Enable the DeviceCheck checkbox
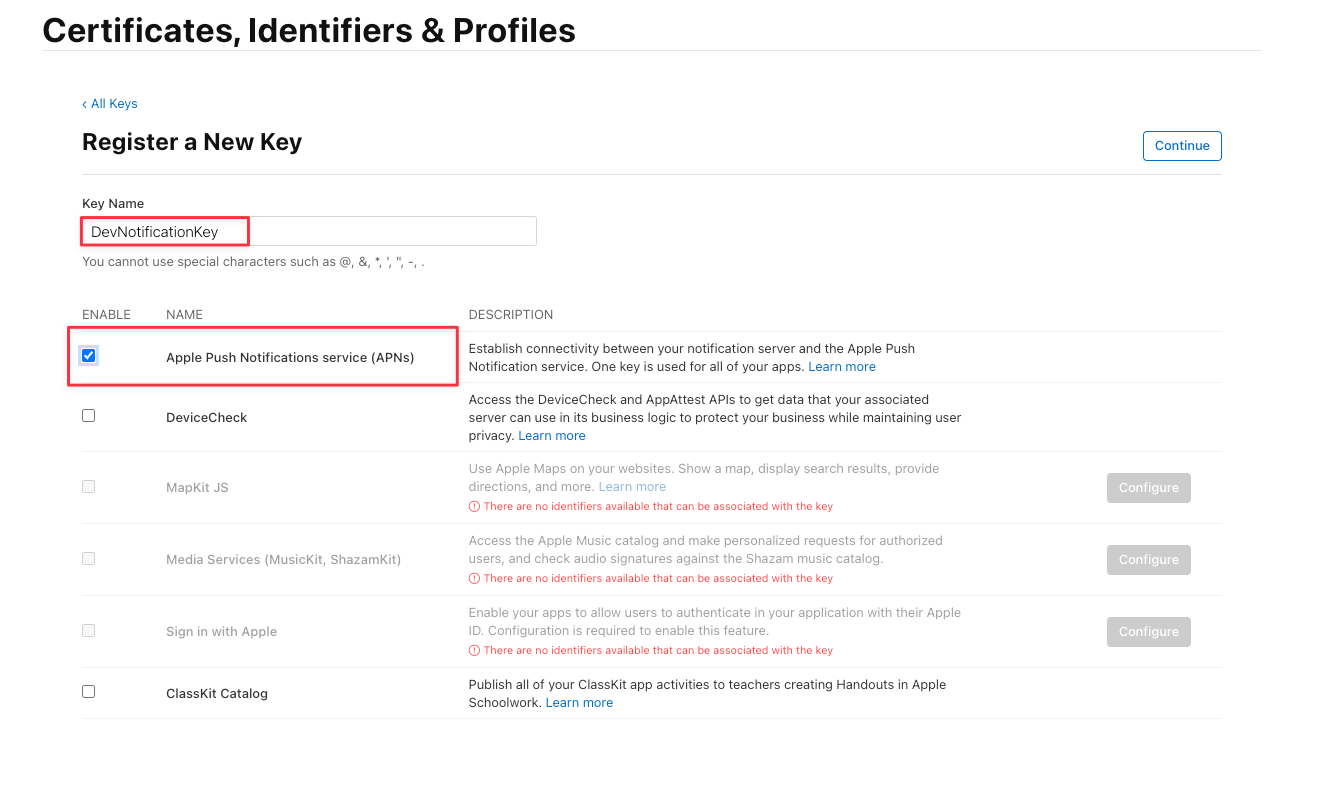Image resolution: width=1329 pixels, height=798 pixels. pos(89,415)
